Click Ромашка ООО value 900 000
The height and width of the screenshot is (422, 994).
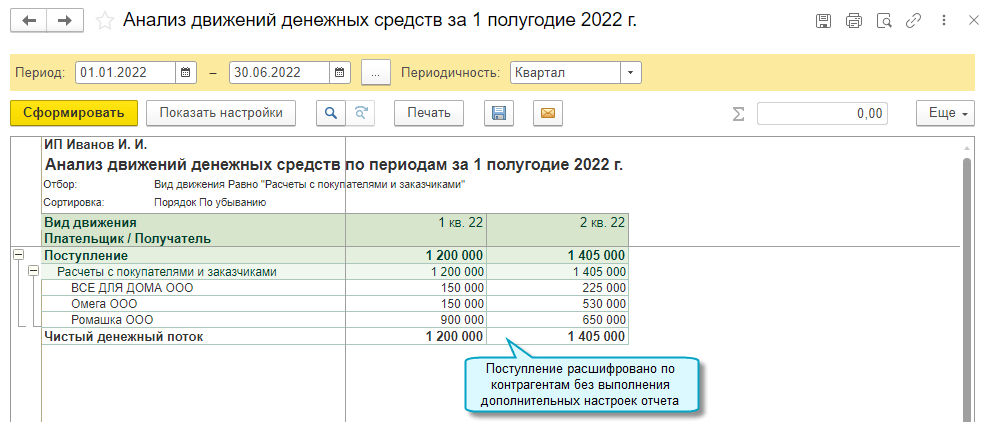click(x=416, y=320)
